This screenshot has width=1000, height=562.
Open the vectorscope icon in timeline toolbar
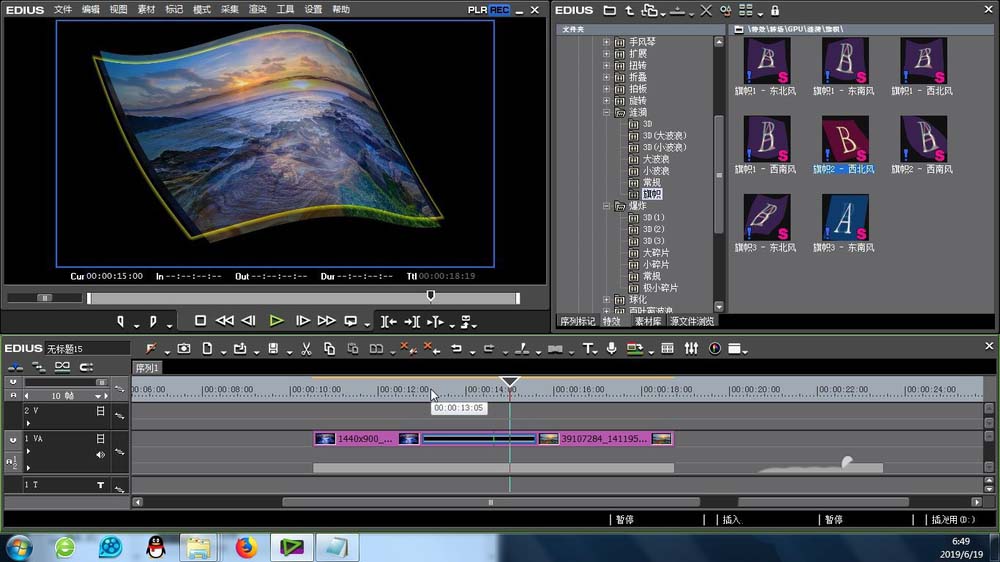715,348
